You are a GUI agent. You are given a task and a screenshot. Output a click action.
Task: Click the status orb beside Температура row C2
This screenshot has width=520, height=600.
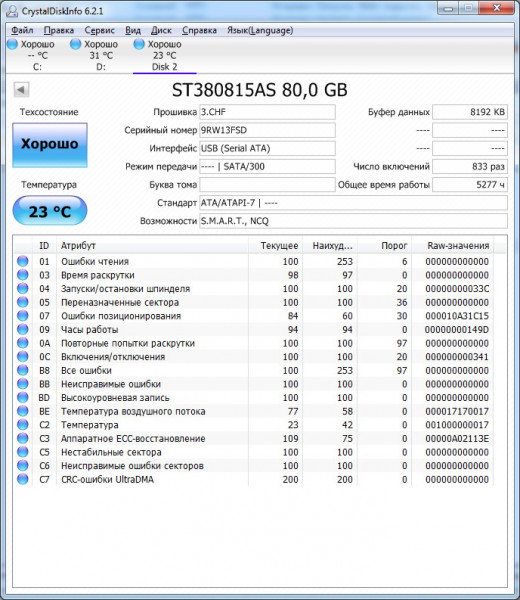pyautogui.click(x=23, y=424)
